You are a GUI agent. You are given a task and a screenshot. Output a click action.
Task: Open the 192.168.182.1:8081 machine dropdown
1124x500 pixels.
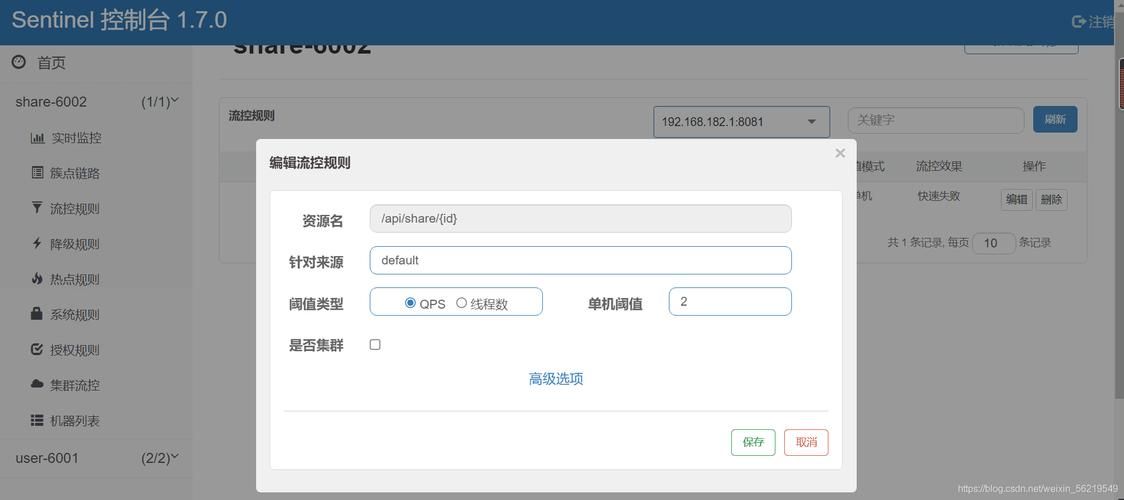point(741,122)
